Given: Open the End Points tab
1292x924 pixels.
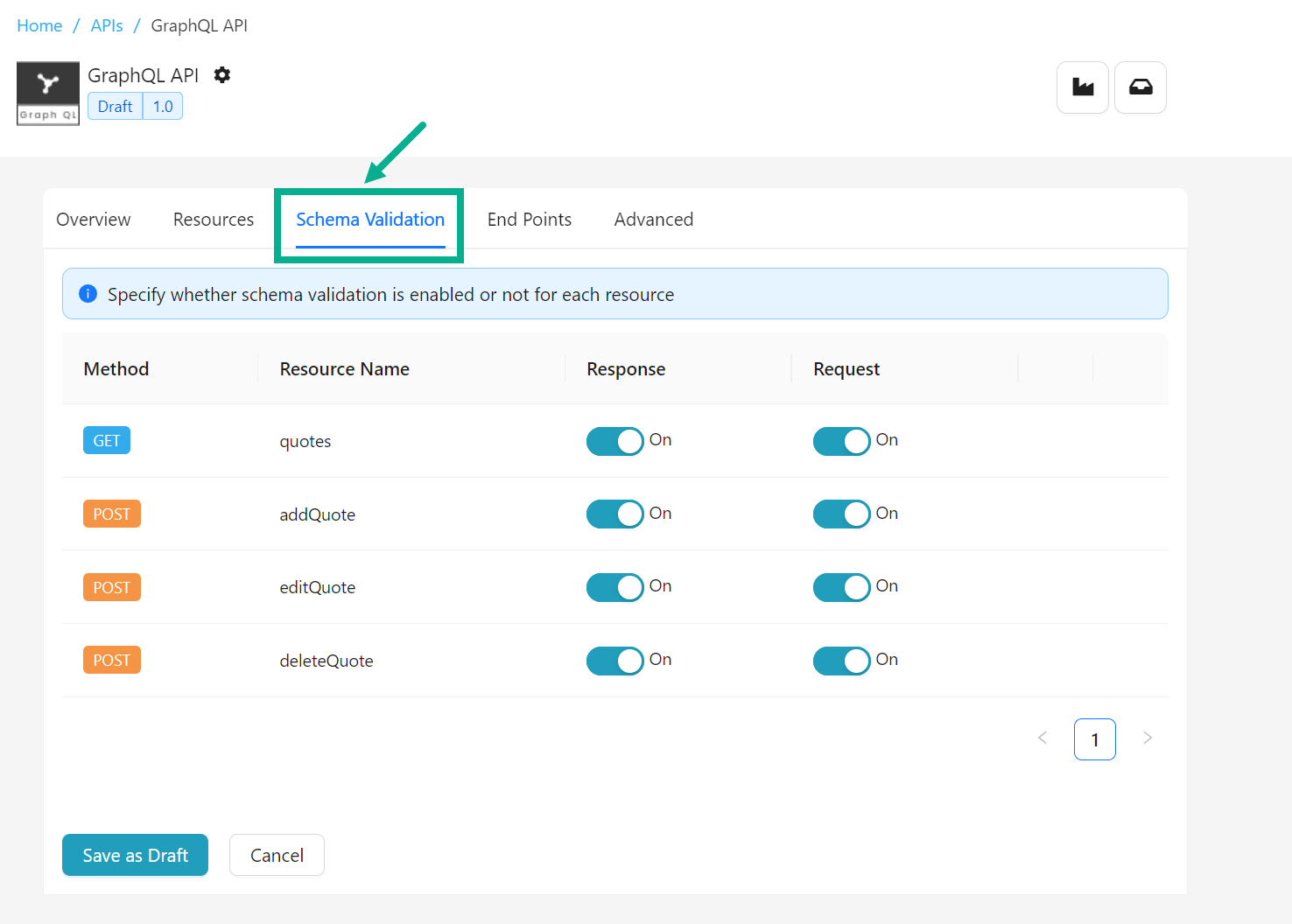Looking at the screenshot, I should (x=529, y=219).
